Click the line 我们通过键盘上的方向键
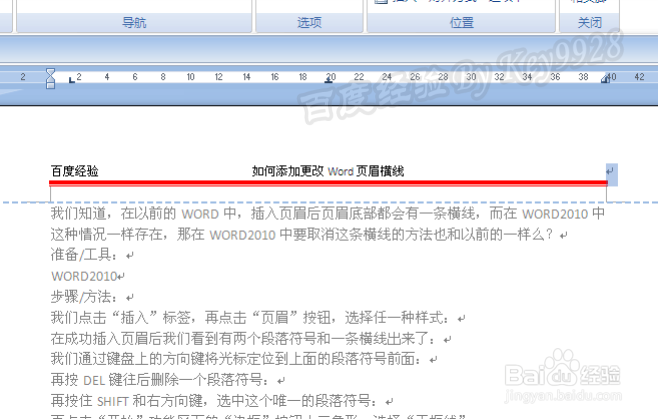The height and width of the screenshot is (419, 658). coord(244,359)
